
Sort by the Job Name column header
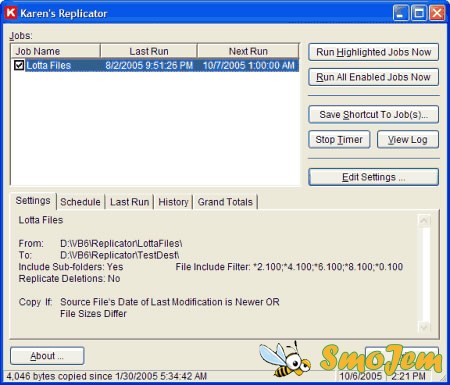(56, 51)
